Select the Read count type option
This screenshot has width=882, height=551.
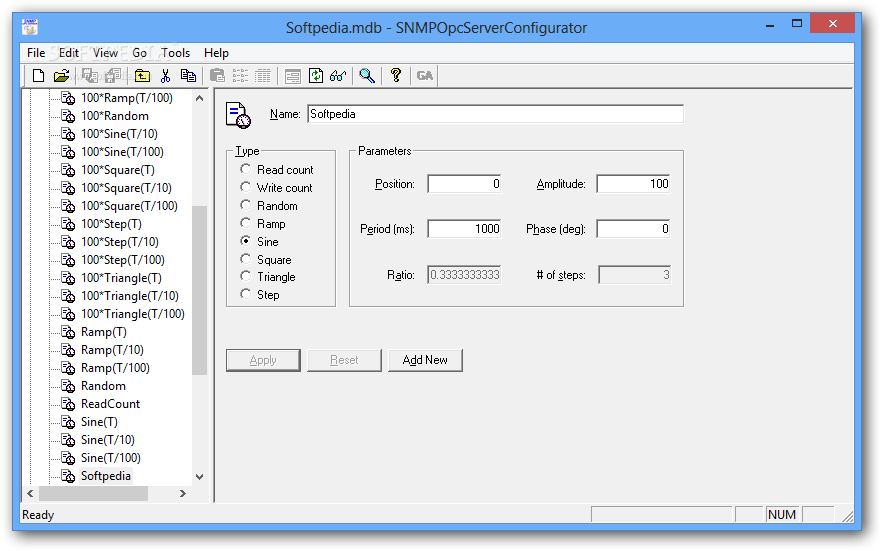tap(245, 169)
